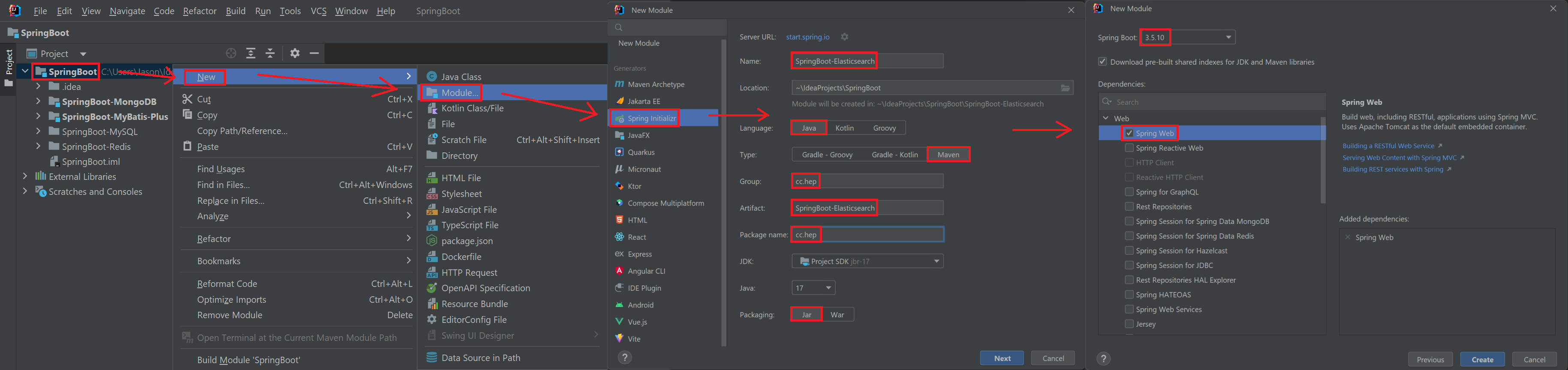Click the folder browse icon in Location field
The width and height of the screenshot is (1568, 370).
coord(1065,88)
